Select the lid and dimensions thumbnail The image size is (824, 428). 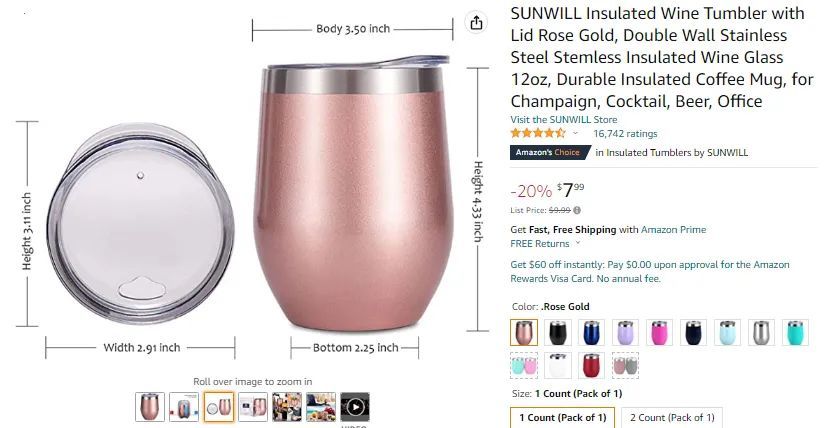[x=219, y=407]
